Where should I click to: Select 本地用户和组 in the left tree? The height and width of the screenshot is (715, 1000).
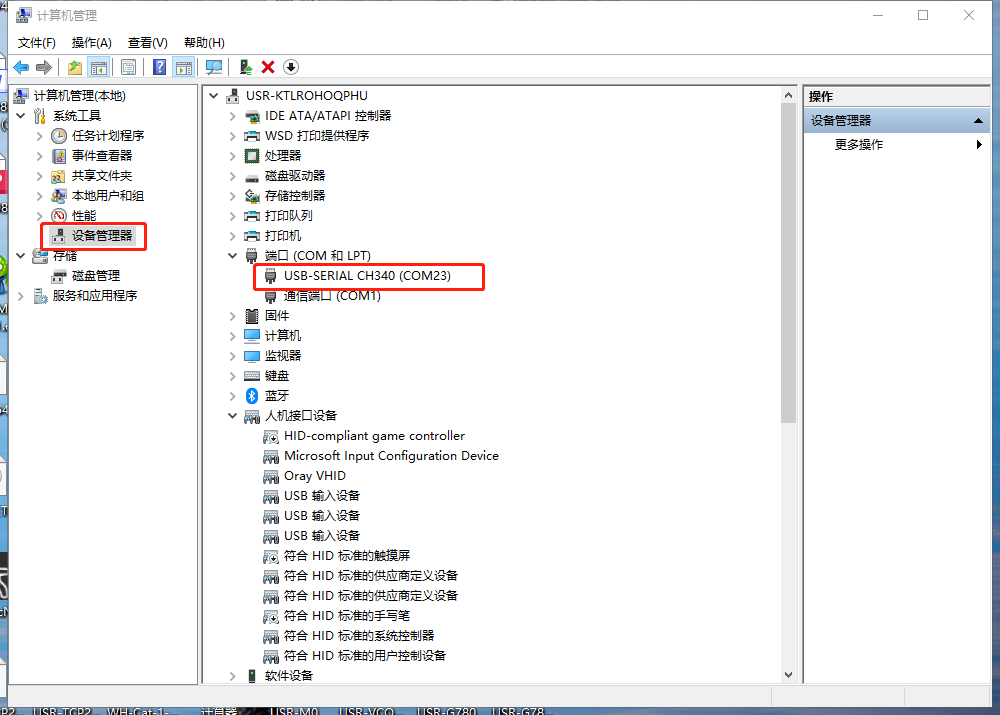(x=108, y=196)
